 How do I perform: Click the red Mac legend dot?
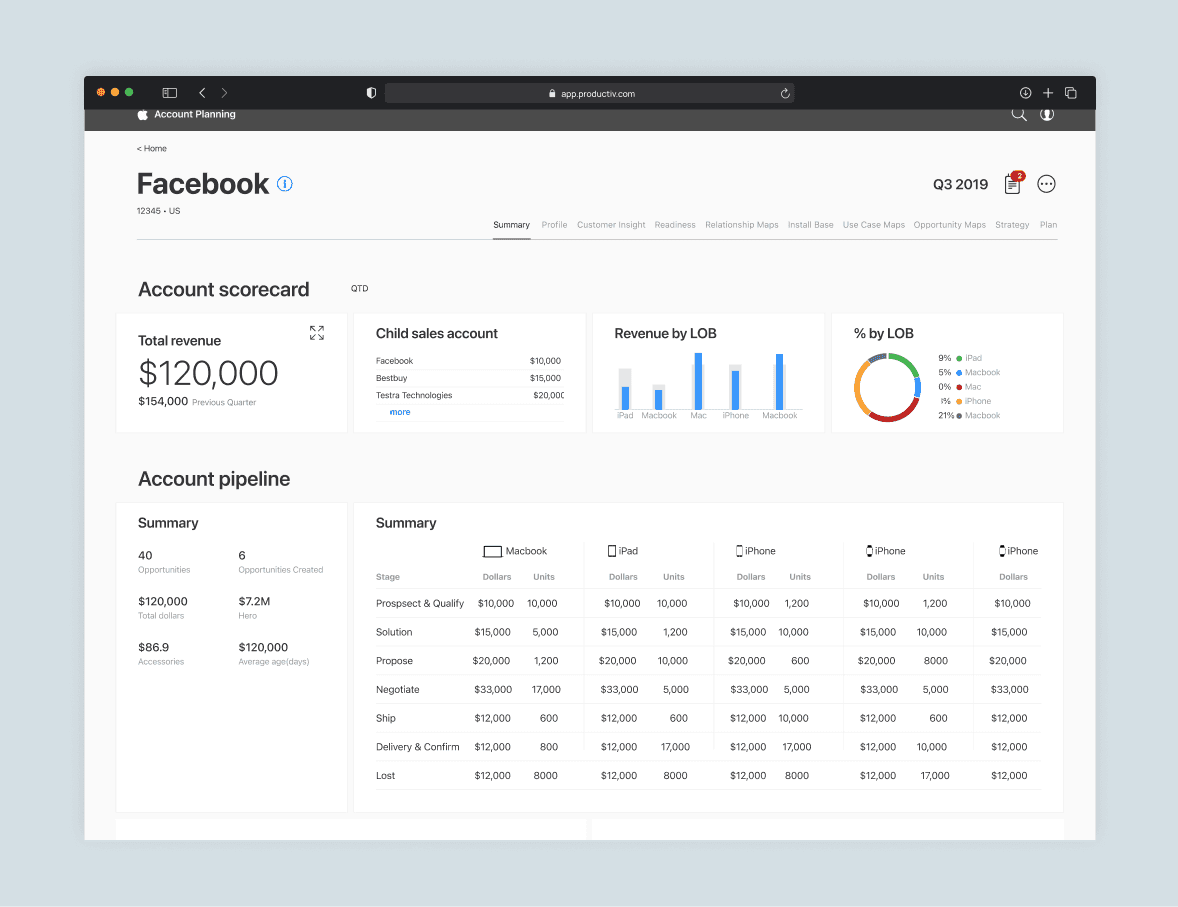(959, 387)
